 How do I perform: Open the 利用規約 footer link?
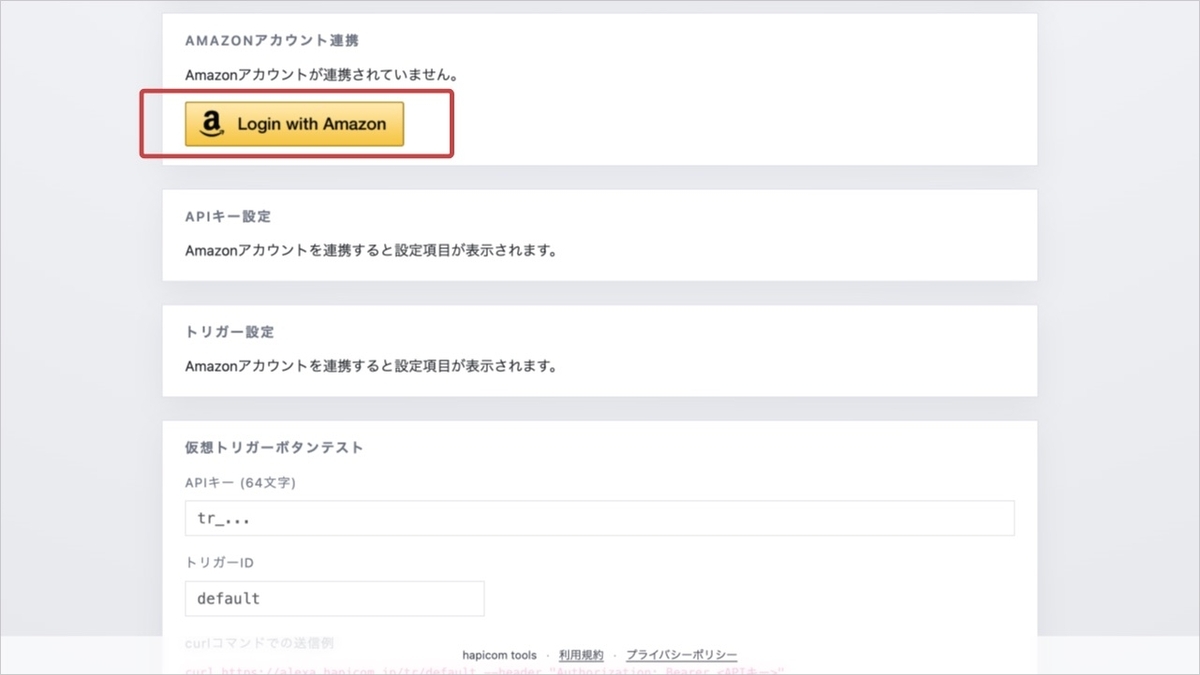click(581, 655)
